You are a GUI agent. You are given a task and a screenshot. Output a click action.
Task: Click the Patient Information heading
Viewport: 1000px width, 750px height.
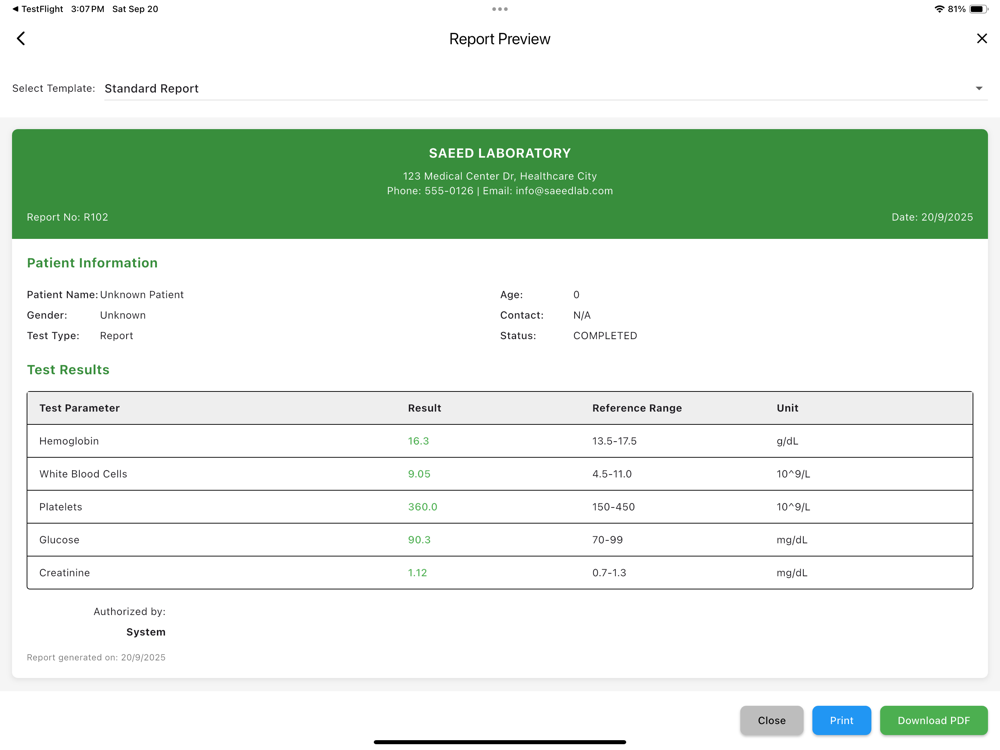coord(92,263)
